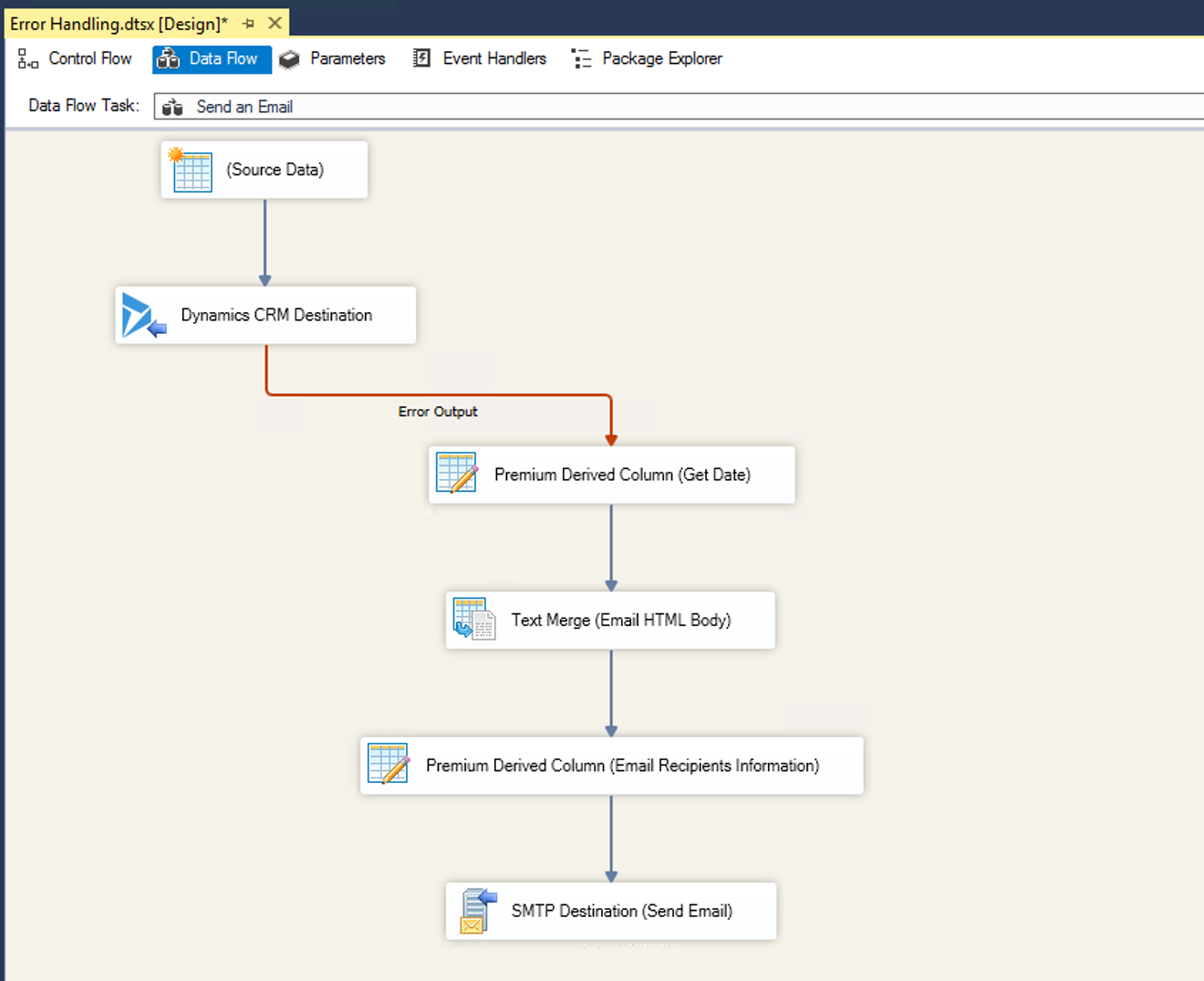Toggle the pin on the Error Handling.dtsx tab
This screenshot has width=1204, height=981.
tap(248, 24)
